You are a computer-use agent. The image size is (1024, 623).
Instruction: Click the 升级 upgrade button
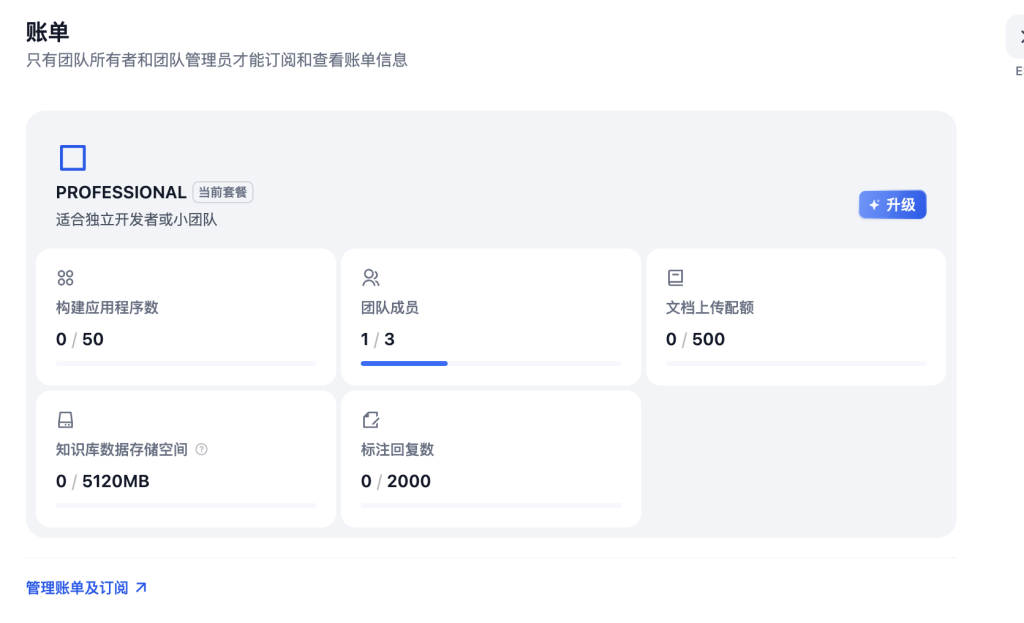pos(892,205)
